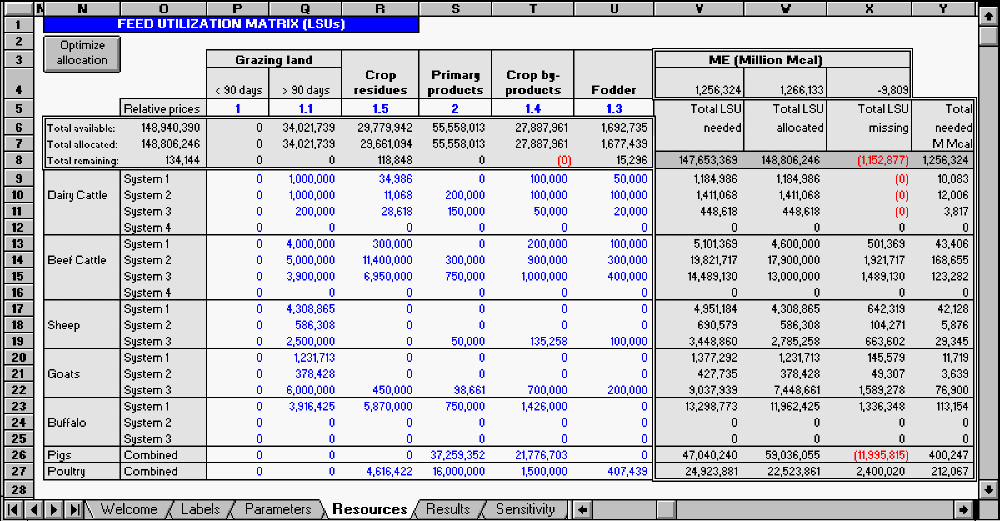Go to the Results sheet tab
This screenshot has width=1000, height=521.
447,509
